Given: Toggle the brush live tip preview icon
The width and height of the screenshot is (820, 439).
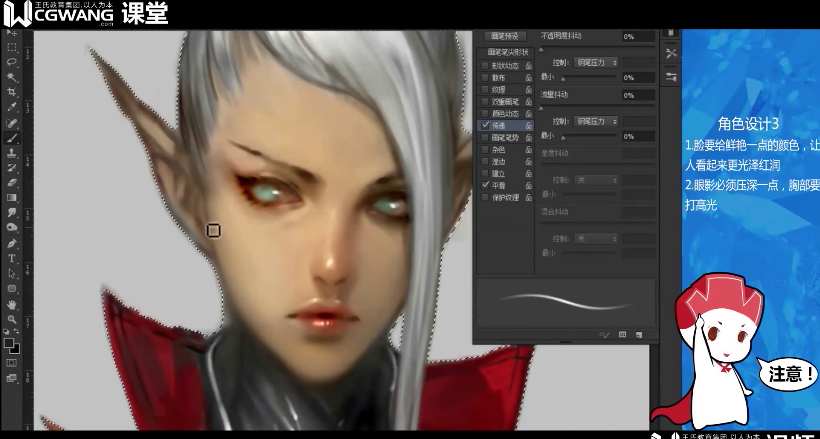Looking at the screenshot, I should 605,334.
